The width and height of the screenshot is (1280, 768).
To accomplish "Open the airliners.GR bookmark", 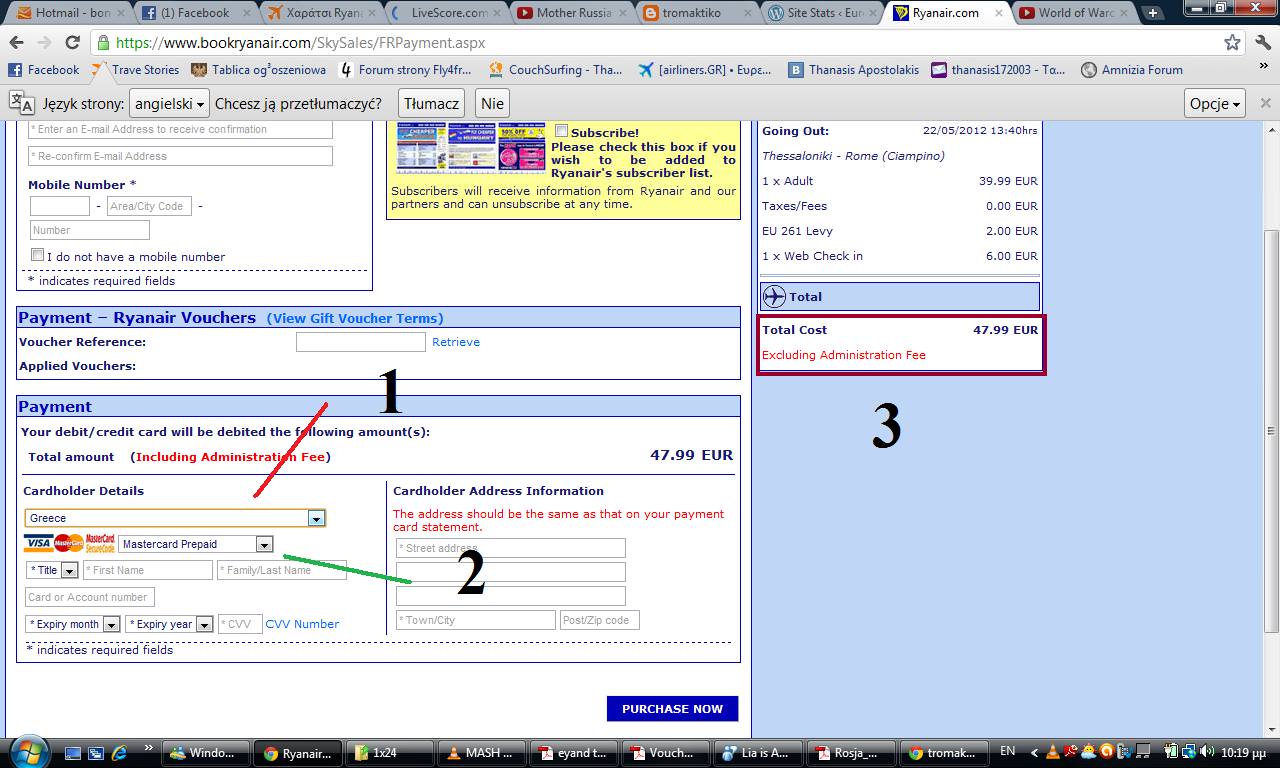I will point(705,70).
